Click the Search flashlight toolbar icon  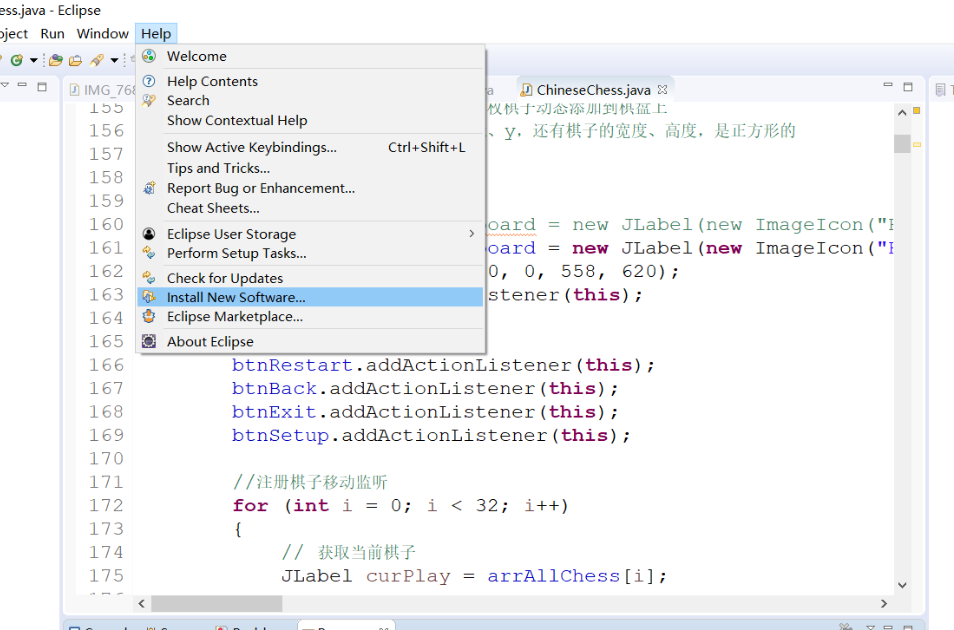96,60
